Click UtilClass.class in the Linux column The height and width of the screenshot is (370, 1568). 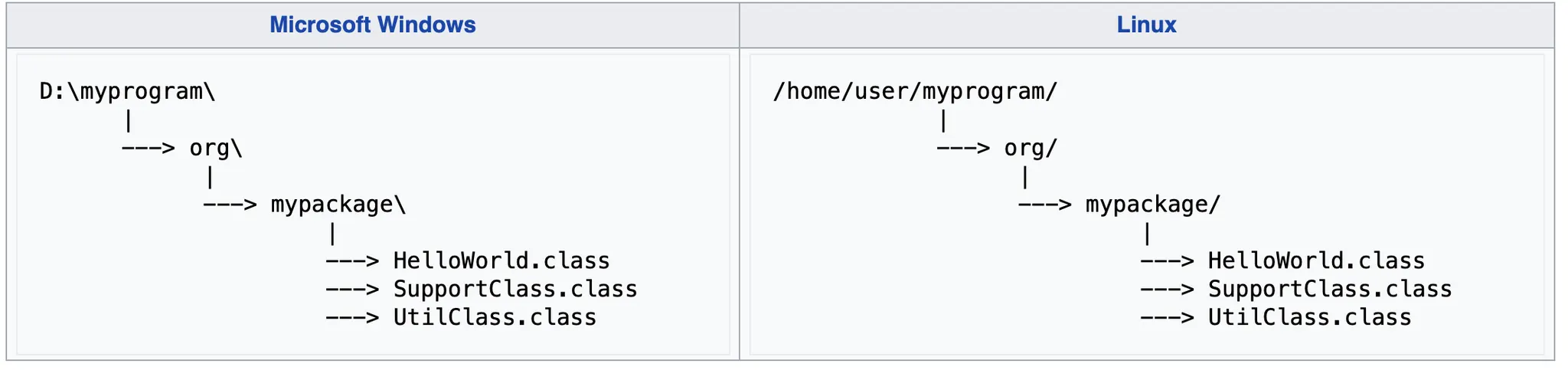[x=1309, y=318]
